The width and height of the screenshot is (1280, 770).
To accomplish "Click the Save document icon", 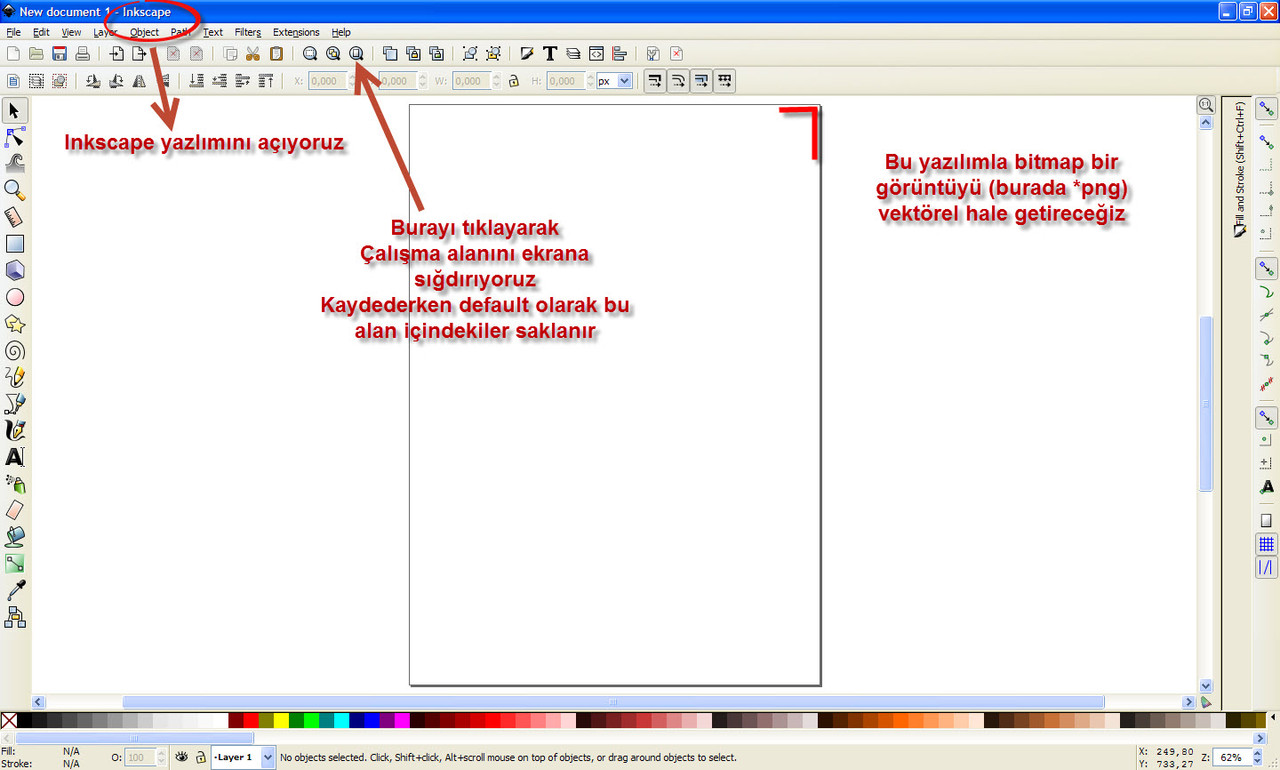I will click(x=60, y=54).
